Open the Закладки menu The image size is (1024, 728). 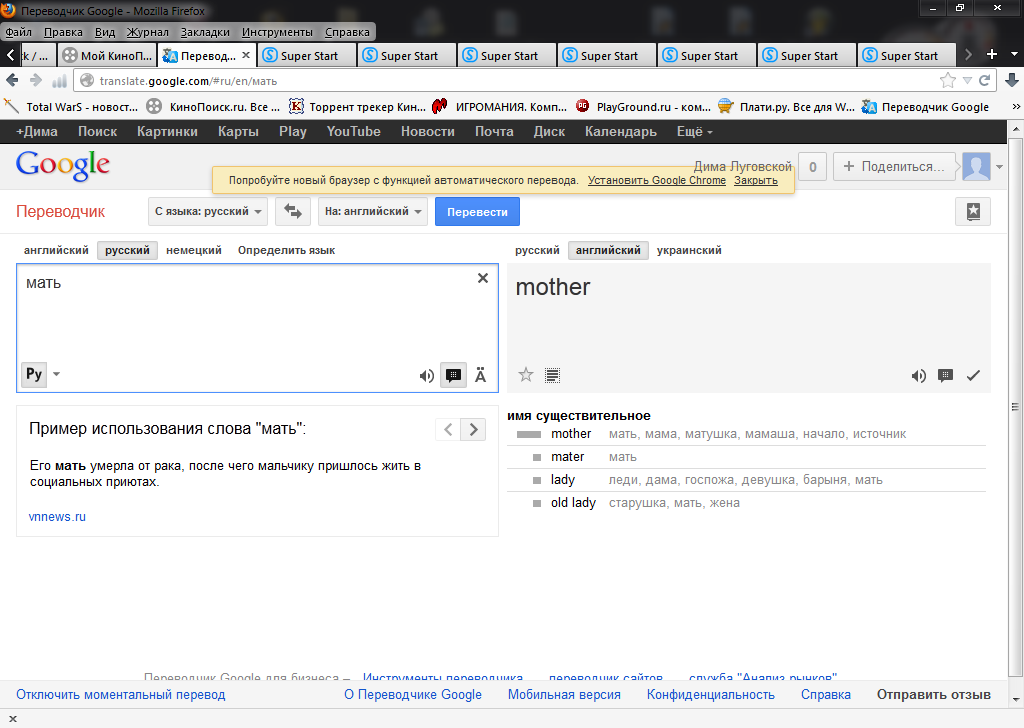205,32
